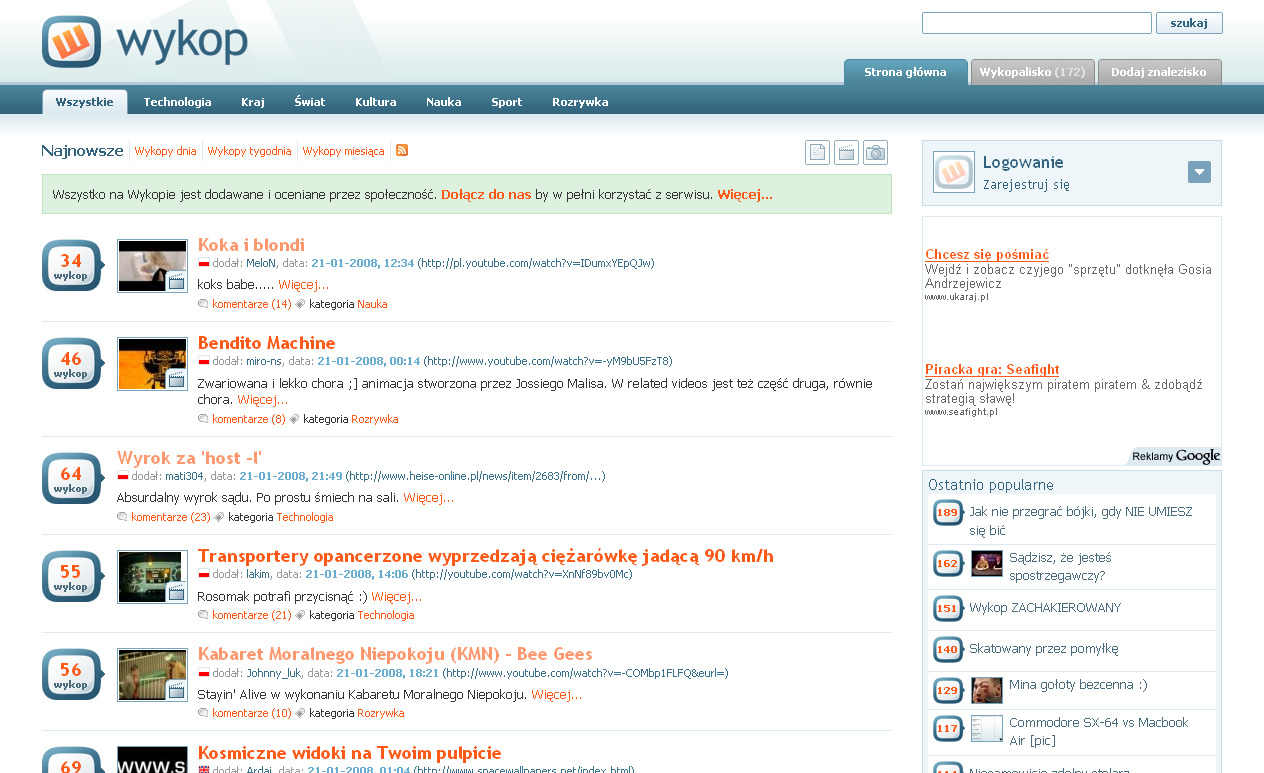
Task: Open Bendito Machine video thumbnail
Action: pyautogui.click(x=152, y=364)
